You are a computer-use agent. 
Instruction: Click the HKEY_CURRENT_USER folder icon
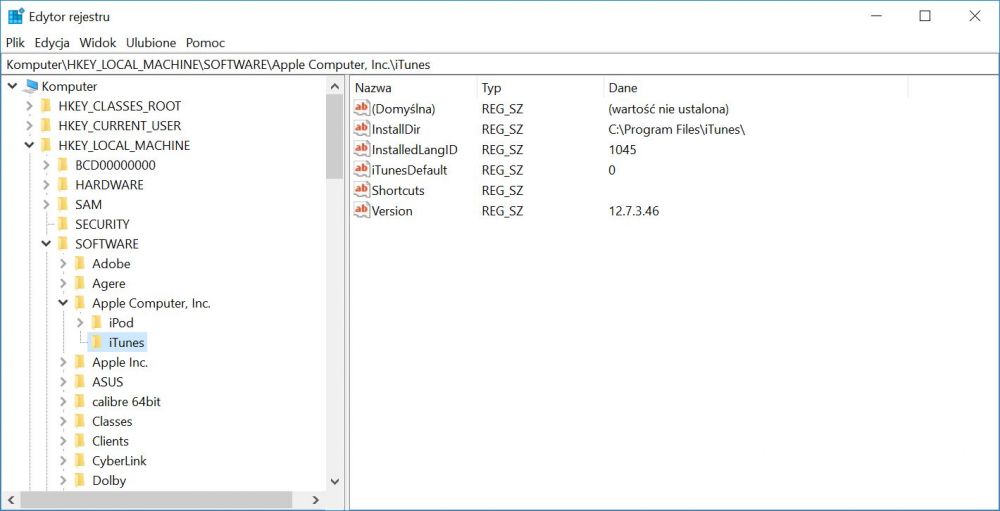click(45, 126)
